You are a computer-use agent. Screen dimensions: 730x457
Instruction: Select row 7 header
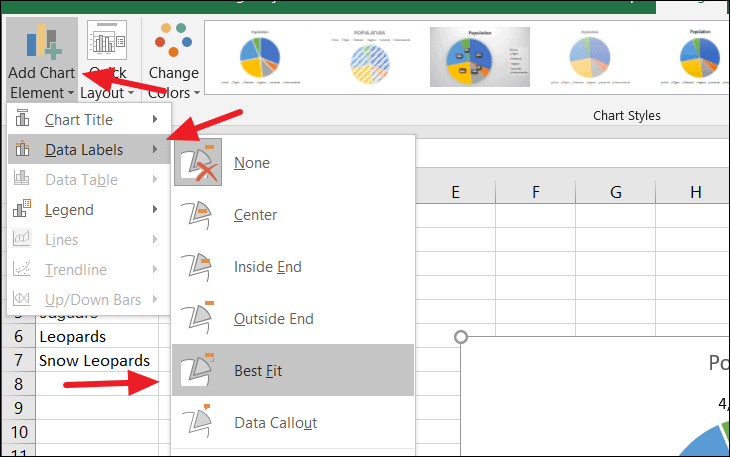[19, 360]
